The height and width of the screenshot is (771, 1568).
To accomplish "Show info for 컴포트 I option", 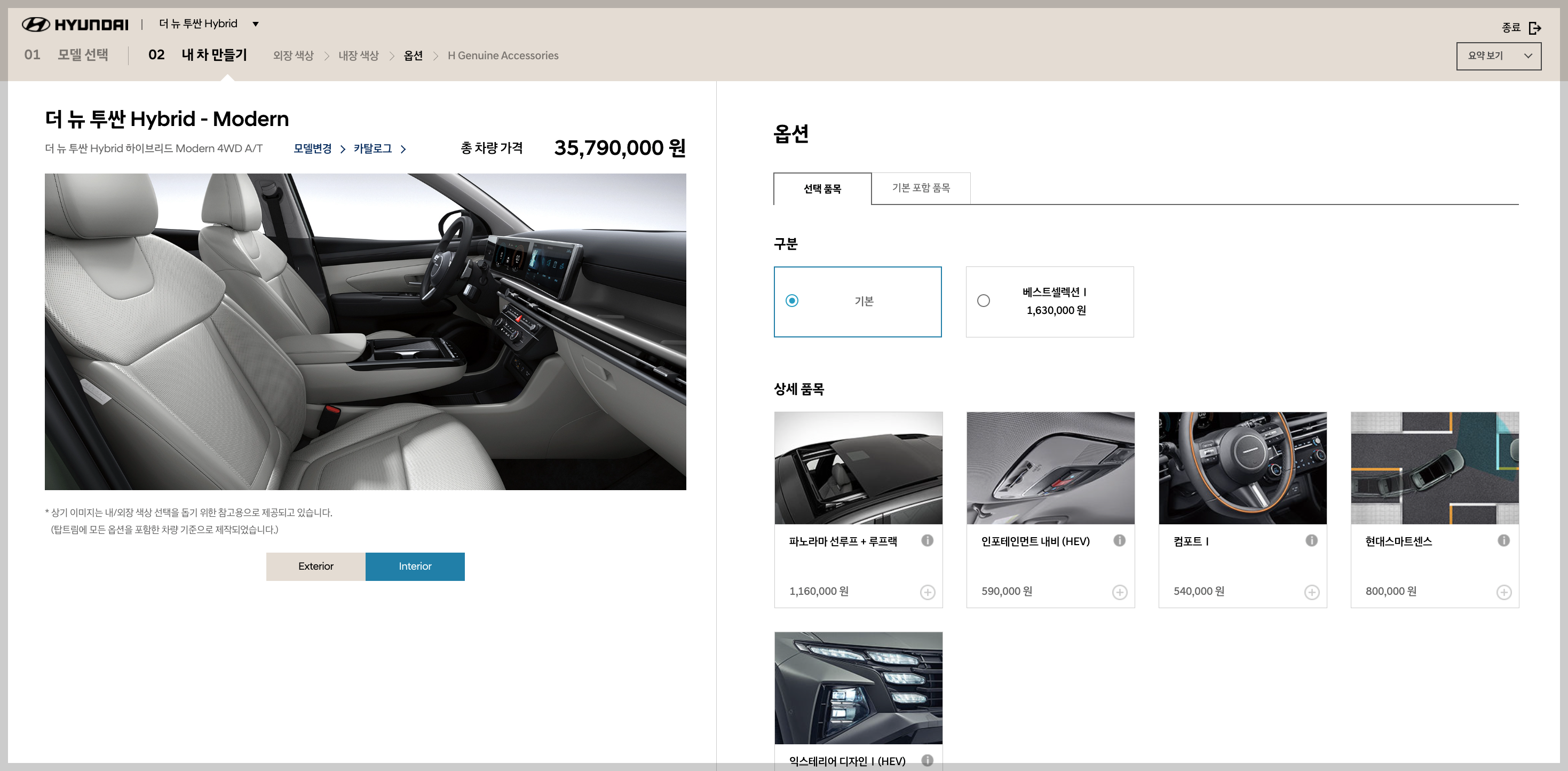I will 1312,540.
